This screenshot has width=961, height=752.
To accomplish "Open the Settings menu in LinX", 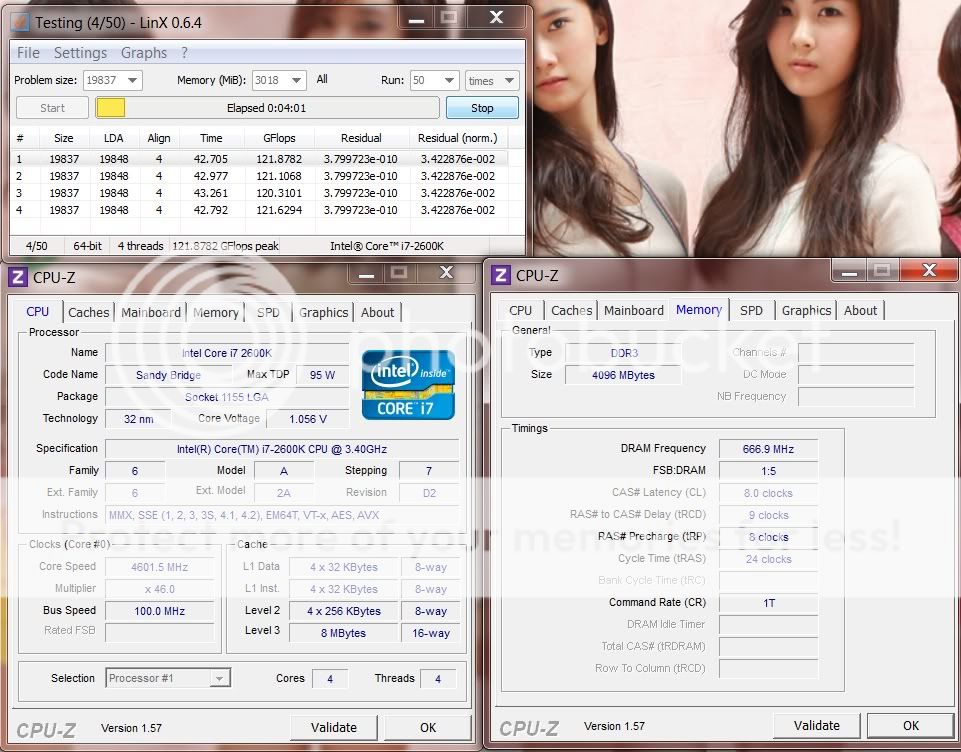I will [80, 53].
